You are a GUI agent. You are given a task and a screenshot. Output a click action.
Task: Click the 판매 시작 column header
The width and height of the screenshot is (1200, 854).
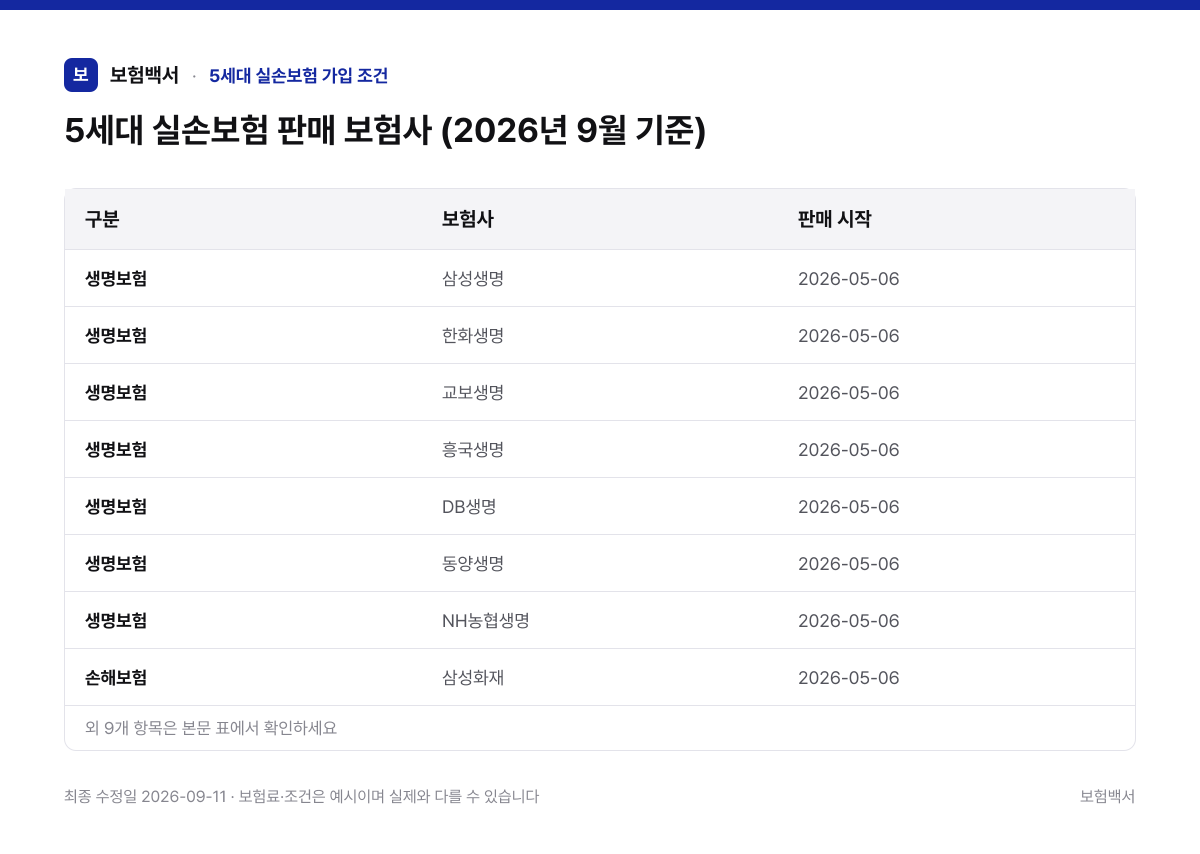click(x=834, y=219)
